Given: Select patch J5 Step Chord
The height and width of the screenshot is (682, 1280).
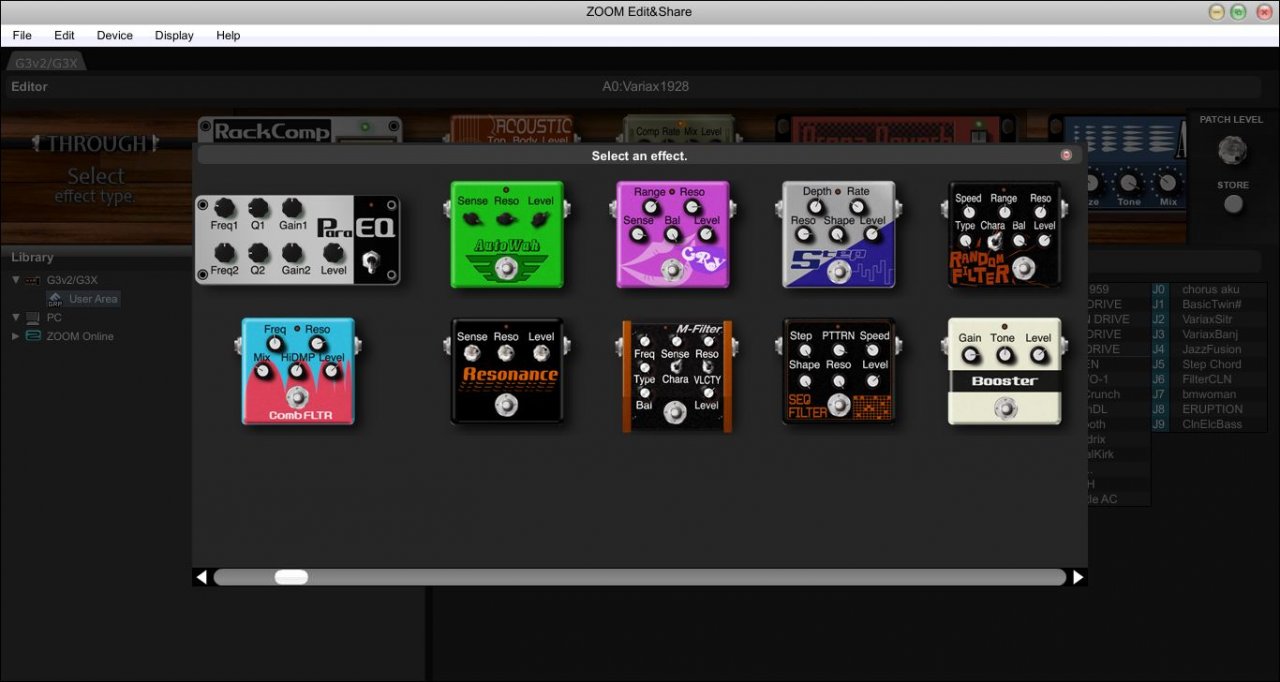Looking at the screenshot, I should [1209, 364].
